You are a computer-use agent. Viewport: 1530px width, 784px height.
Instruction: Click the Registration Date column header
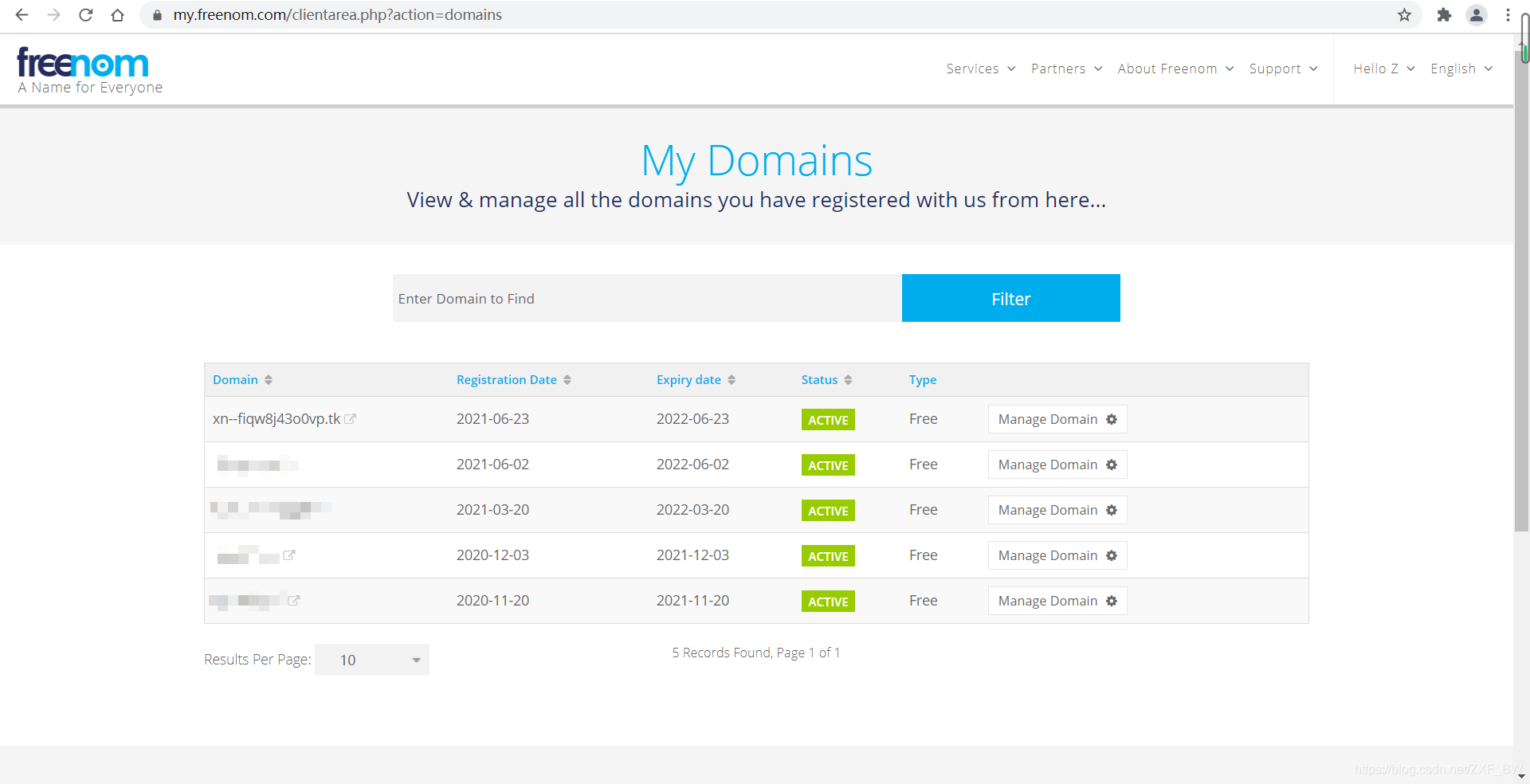coord(507,380)
